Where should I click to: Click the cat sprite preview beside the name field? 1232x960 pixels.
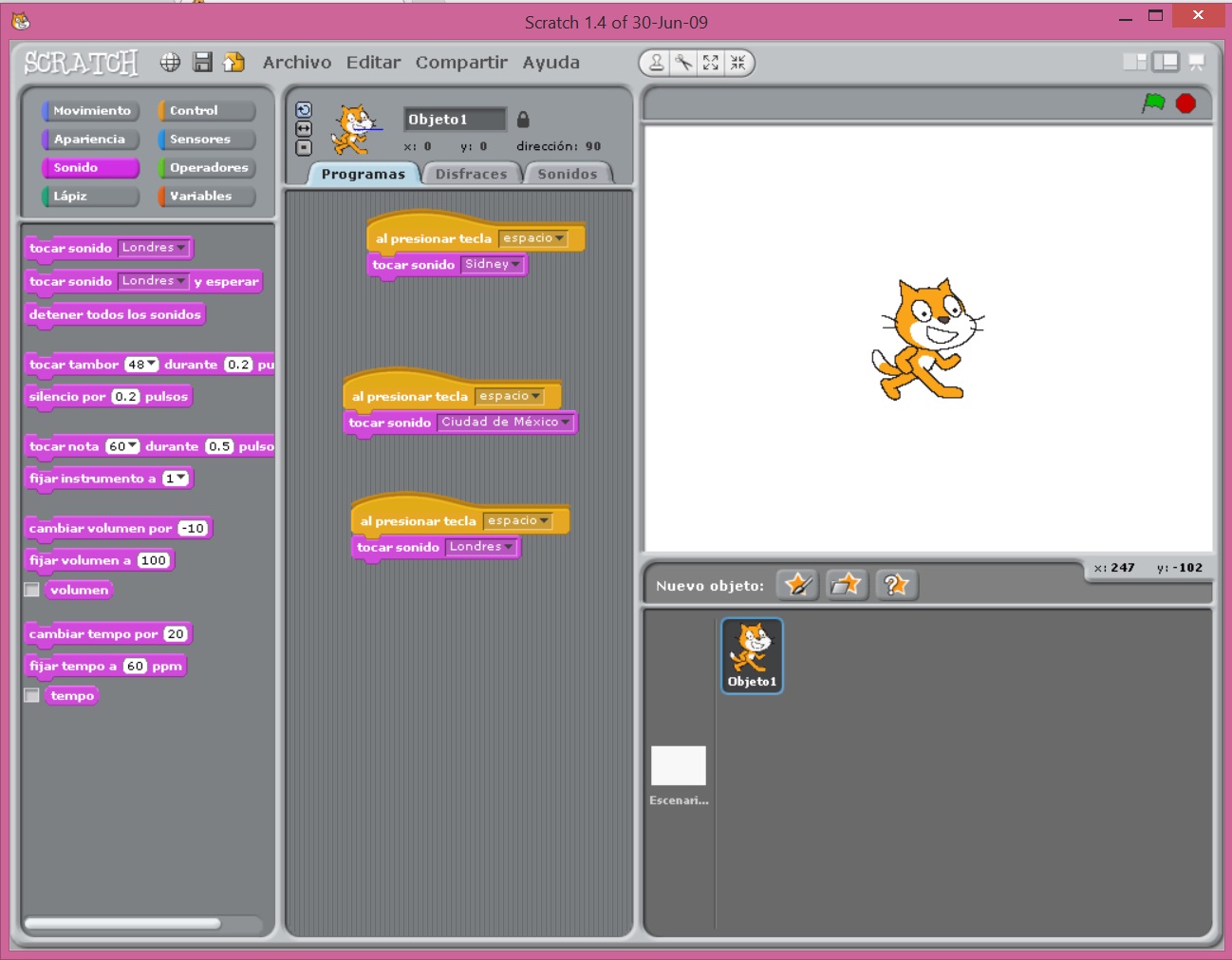[355, 130]
